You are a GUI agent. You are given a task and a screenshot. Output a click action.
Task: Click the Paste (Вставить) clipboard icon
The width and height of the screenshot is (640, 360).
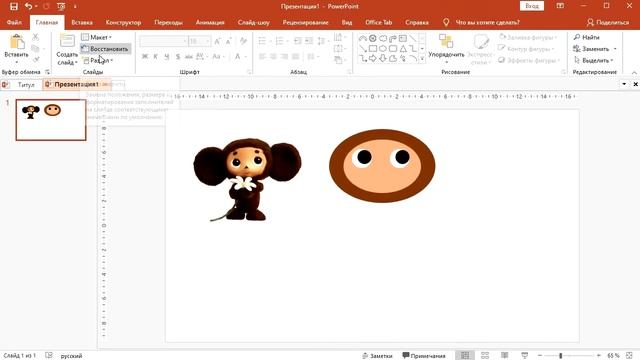tap(17, 42)
